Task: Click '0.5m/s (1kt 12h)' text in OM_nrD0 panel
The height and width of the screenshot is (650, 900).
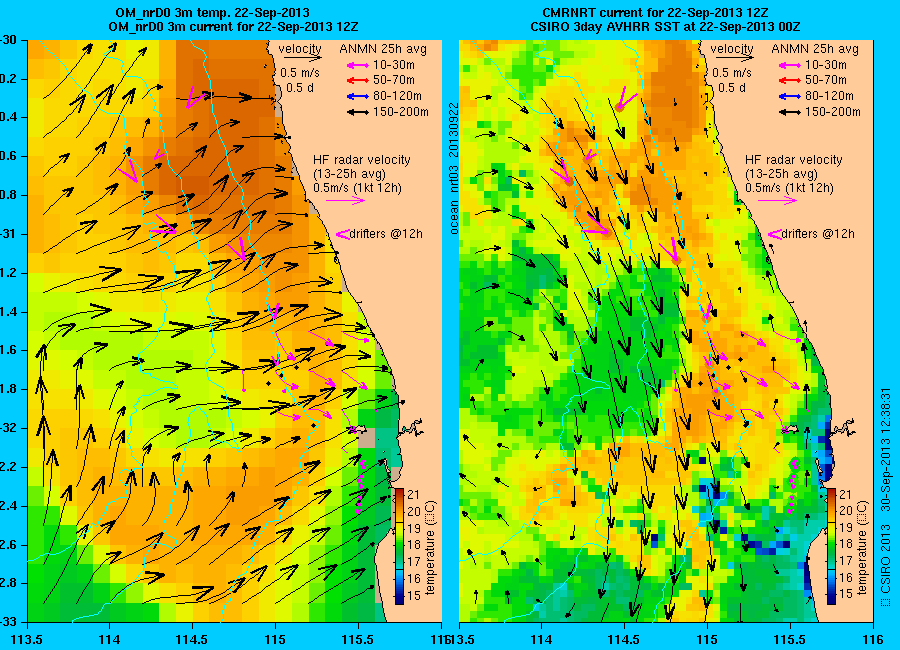Action: 358,188
